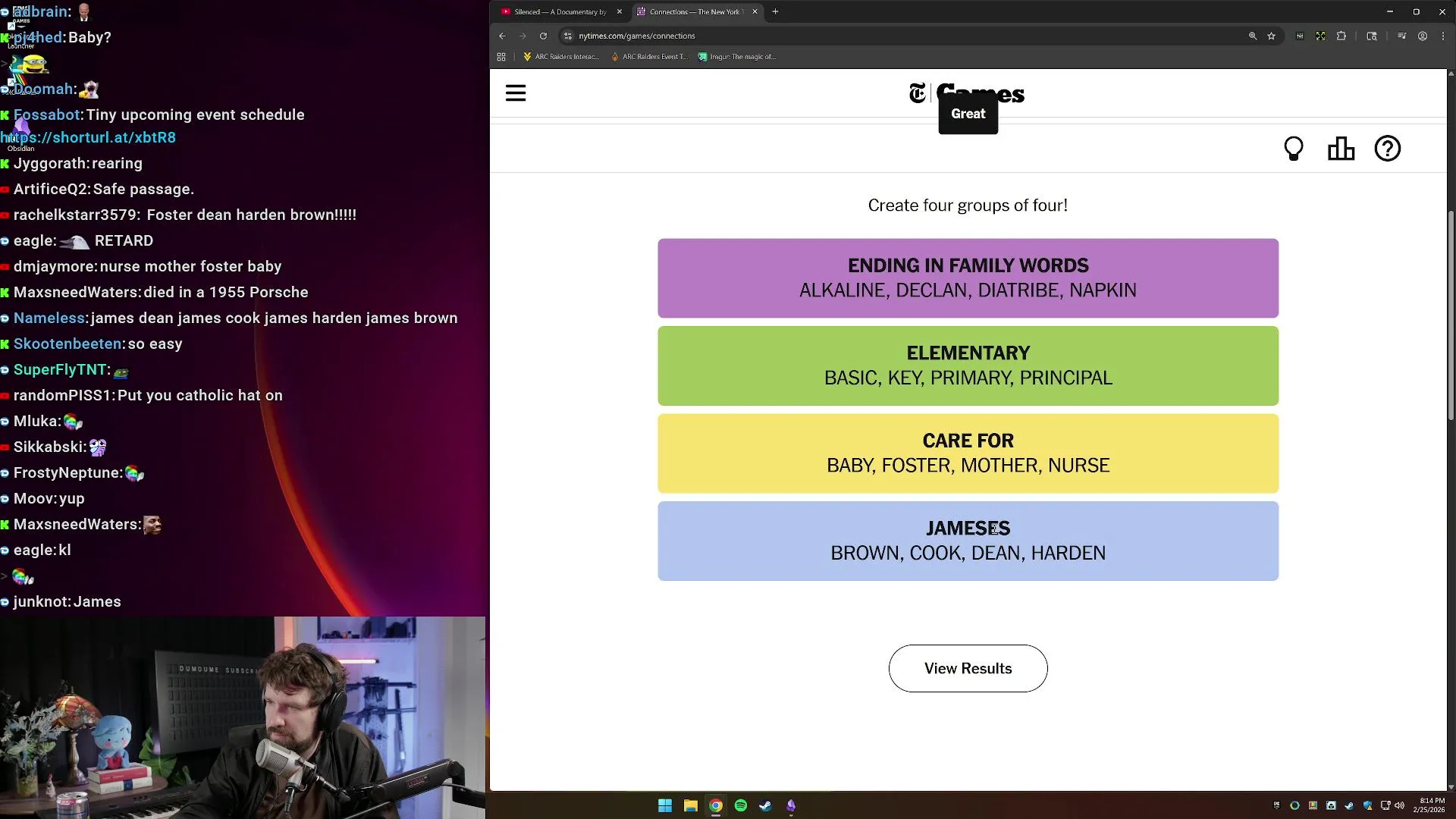Click the zoom magnifier in the address bar
Image resolution: width=1456 pixels, height=819 pixels.
(1253, 36)
